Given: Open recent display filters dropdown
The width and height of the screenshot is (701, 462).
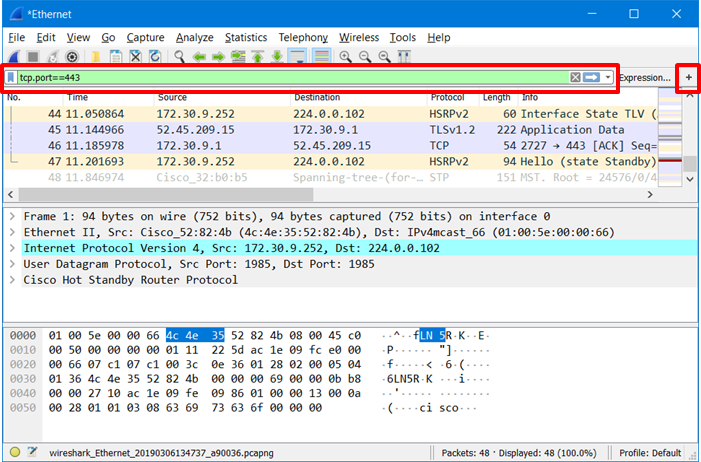Looking at the screenshot, I should pyautogui.click(x=608, y=77).
